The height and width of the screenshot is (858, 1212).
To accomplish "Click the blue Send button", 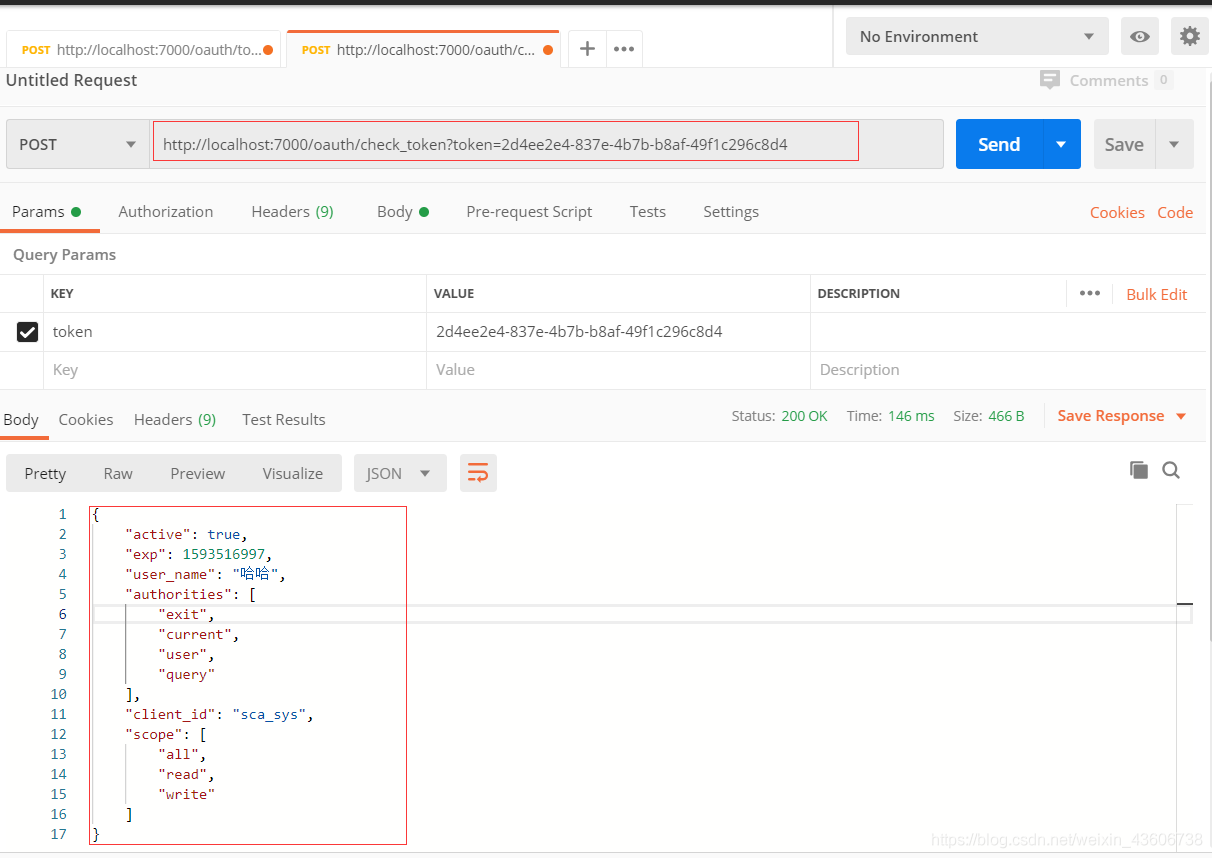I will click(x=998, y=144).
